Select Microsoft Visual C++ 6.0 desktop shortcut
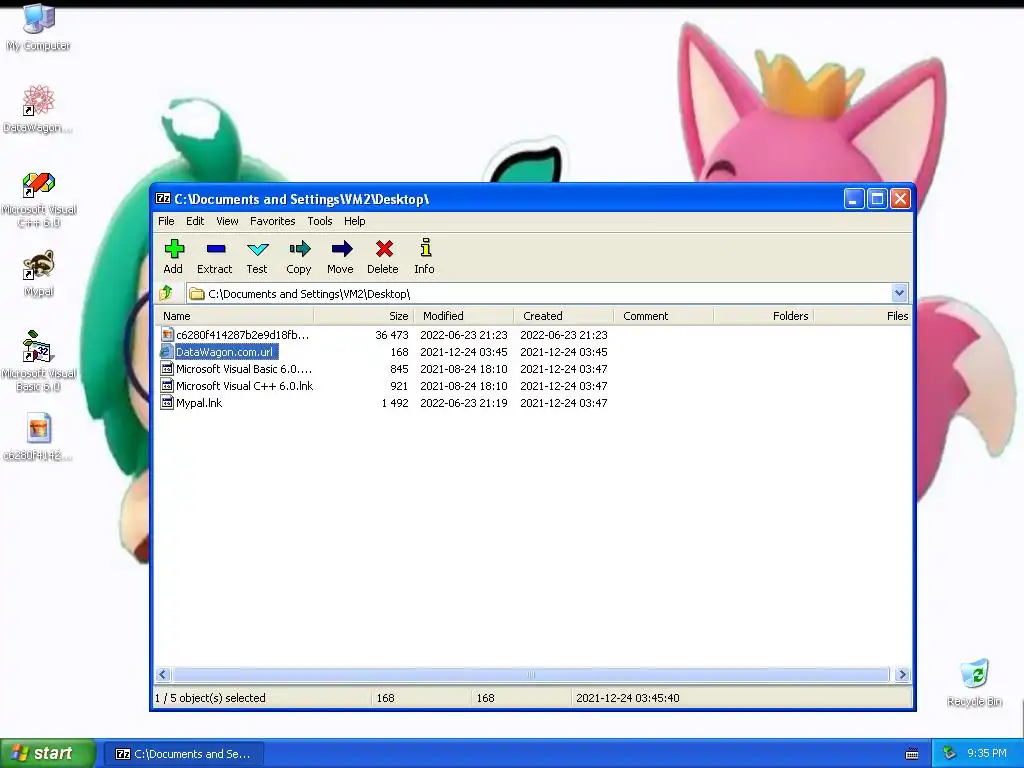 tap(39, 200)
